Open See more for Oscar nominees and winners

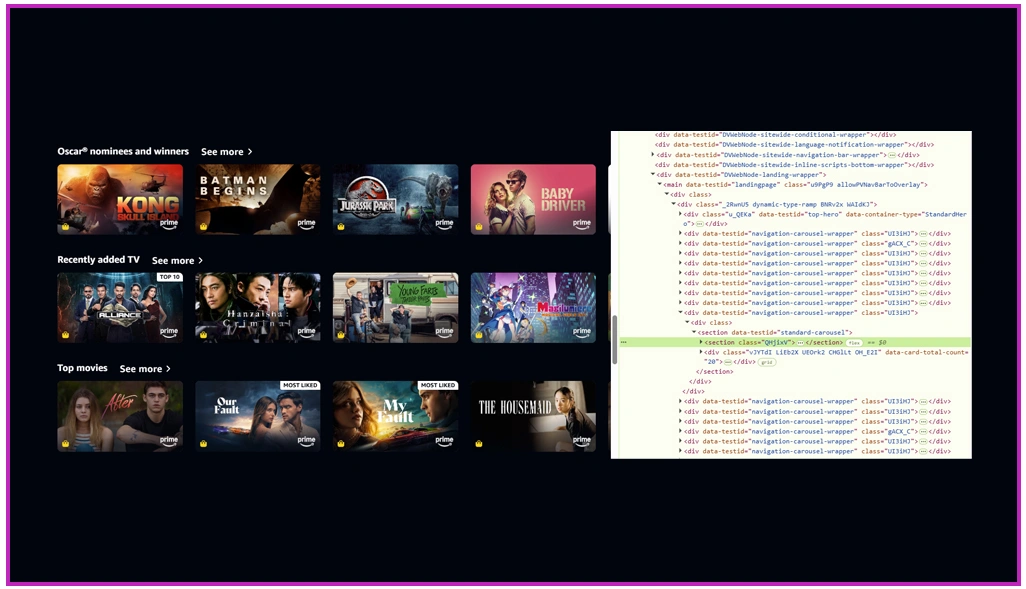pyautogui.click(x=226, y=152)
